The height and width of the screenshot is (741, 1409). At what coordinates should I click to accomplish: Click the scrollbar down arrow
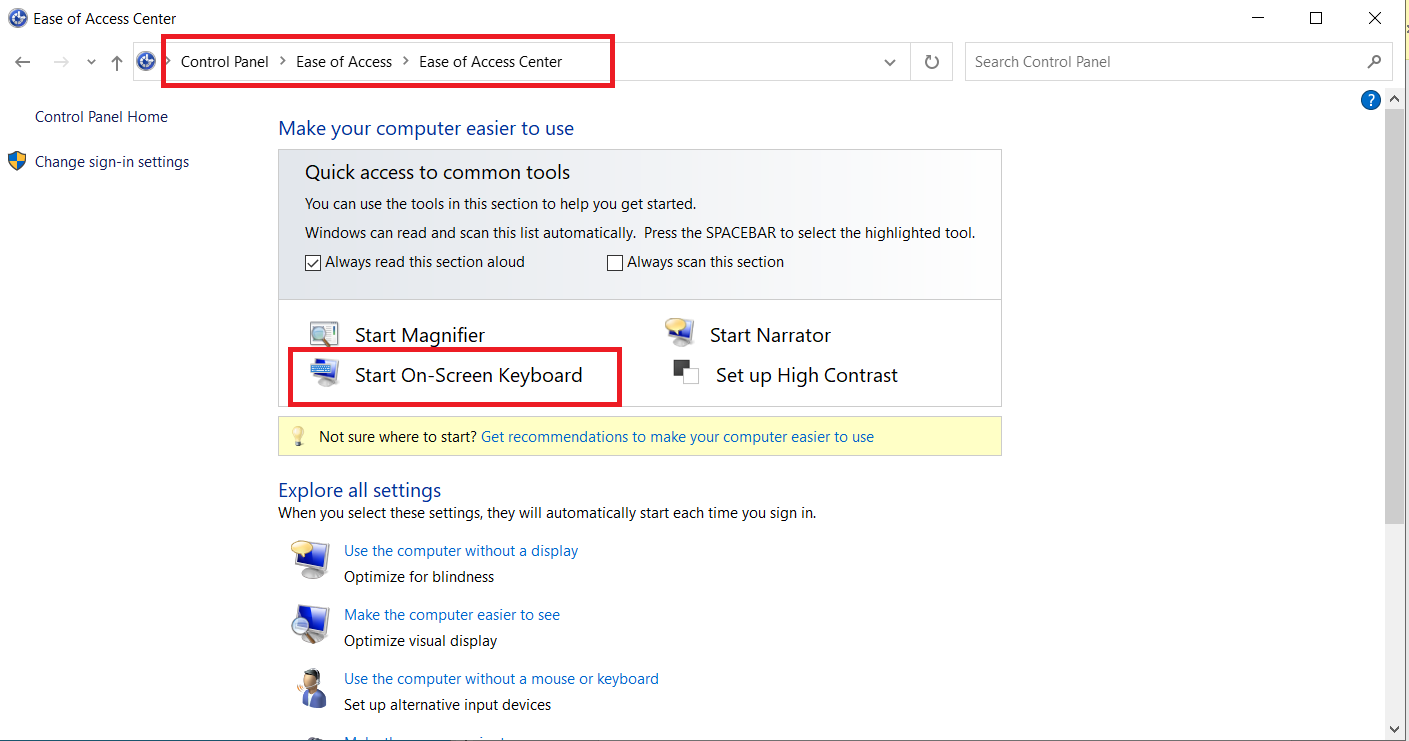point(1395,729)
